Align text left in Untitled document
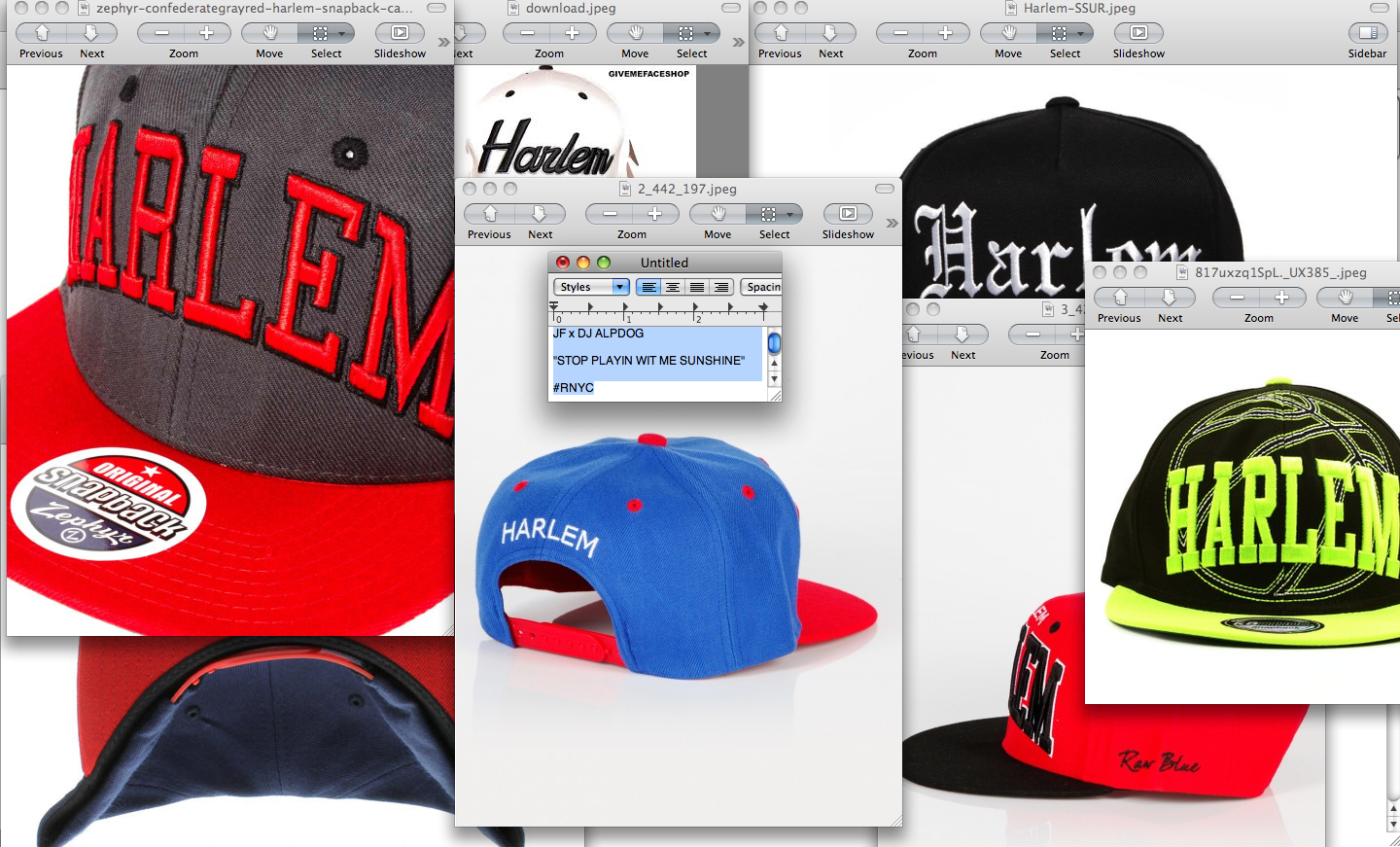The height and width of the screenshot is (847, 1400). [648, 287]
